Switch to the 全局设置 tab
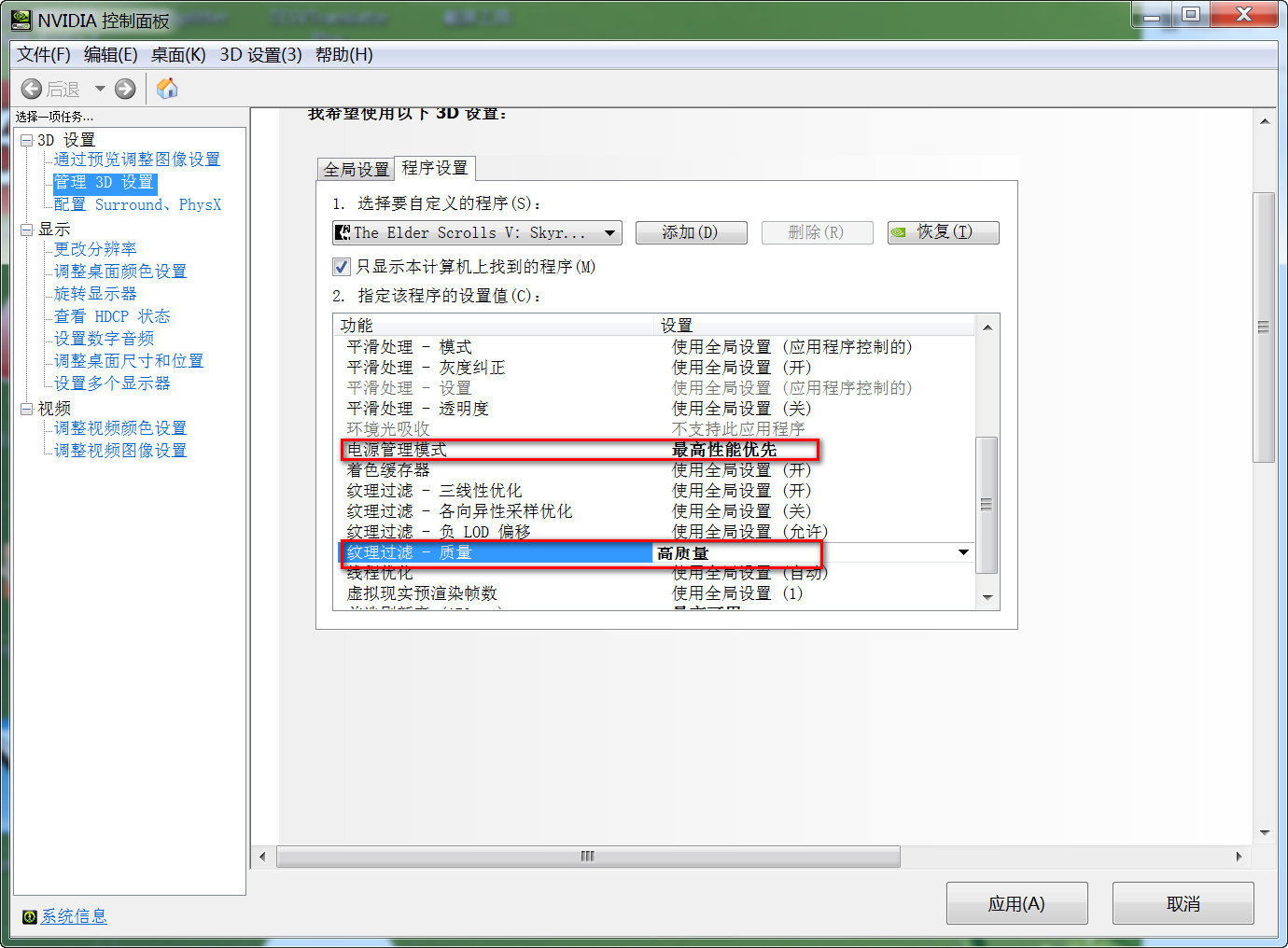The height and width of the screenshot is (948, 1288). 356,169
